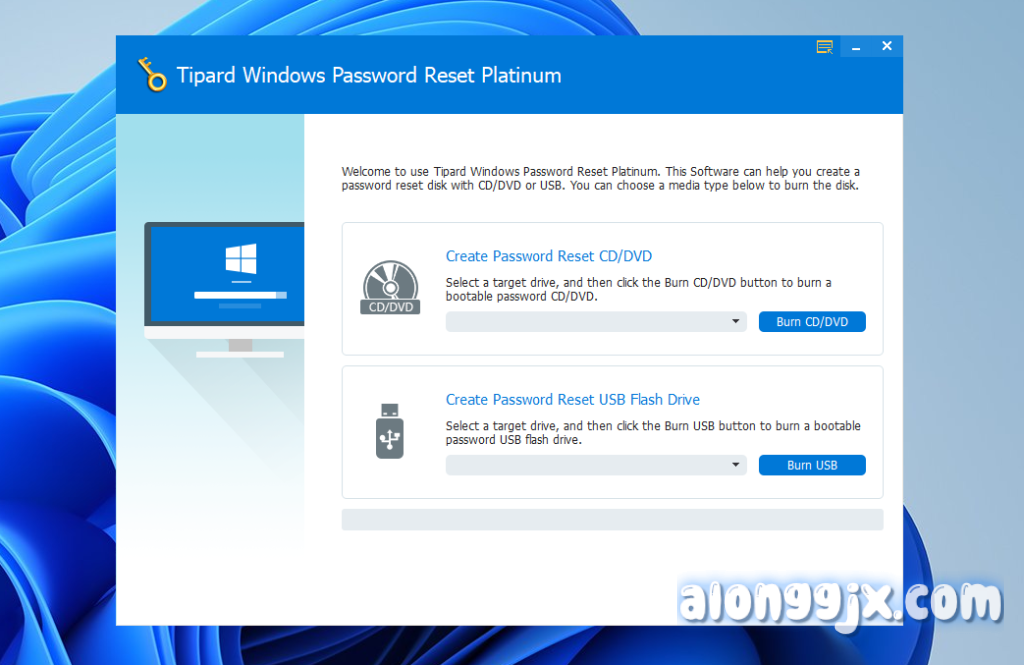Click the welcome message paragraph
Image resolution: width=1024 pixels, height=665 pixels.
[600, 179]
